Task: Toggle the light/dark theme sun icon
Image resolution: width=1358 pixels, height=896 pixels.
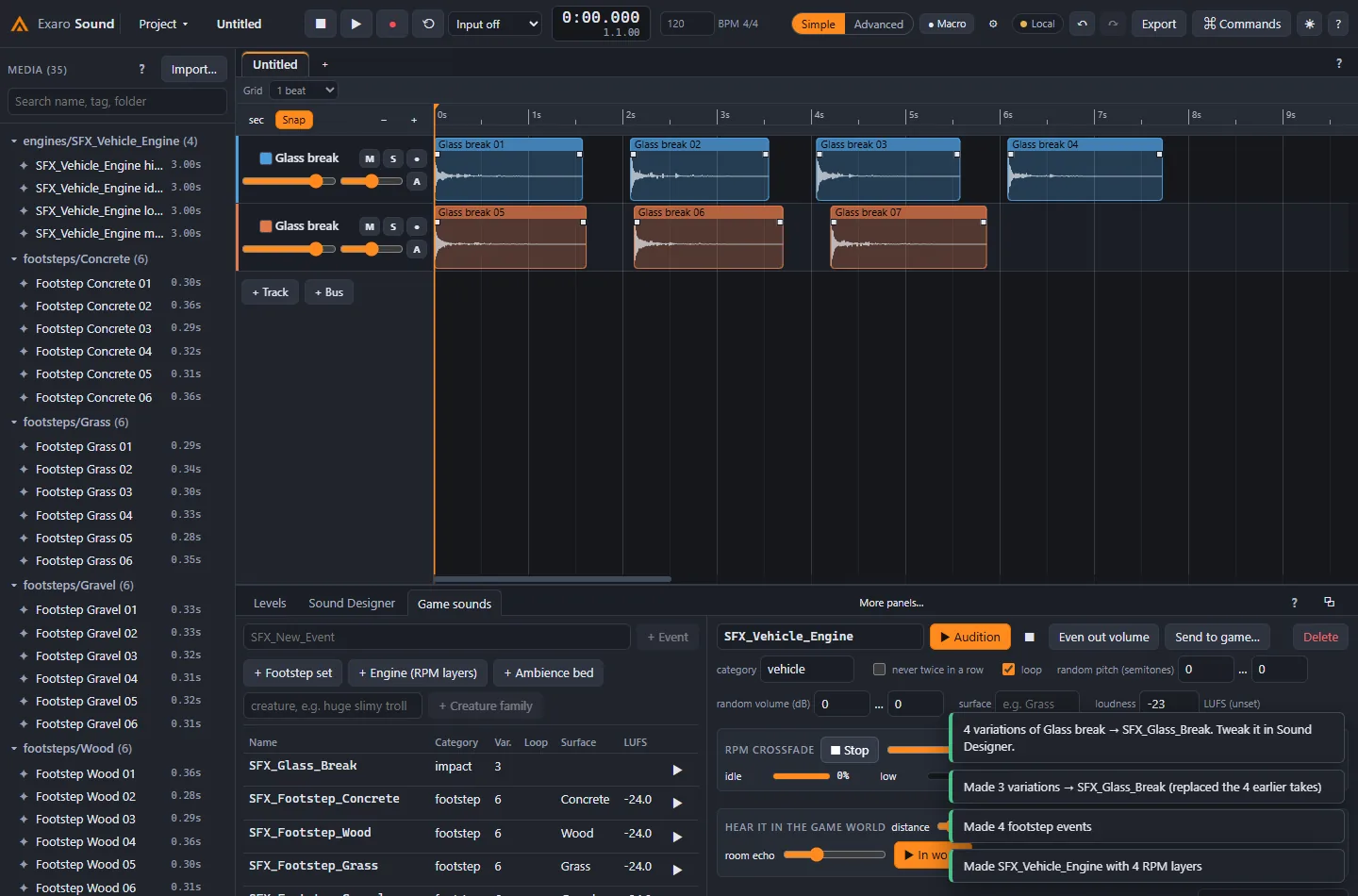Action: (x=1309, y=24)
